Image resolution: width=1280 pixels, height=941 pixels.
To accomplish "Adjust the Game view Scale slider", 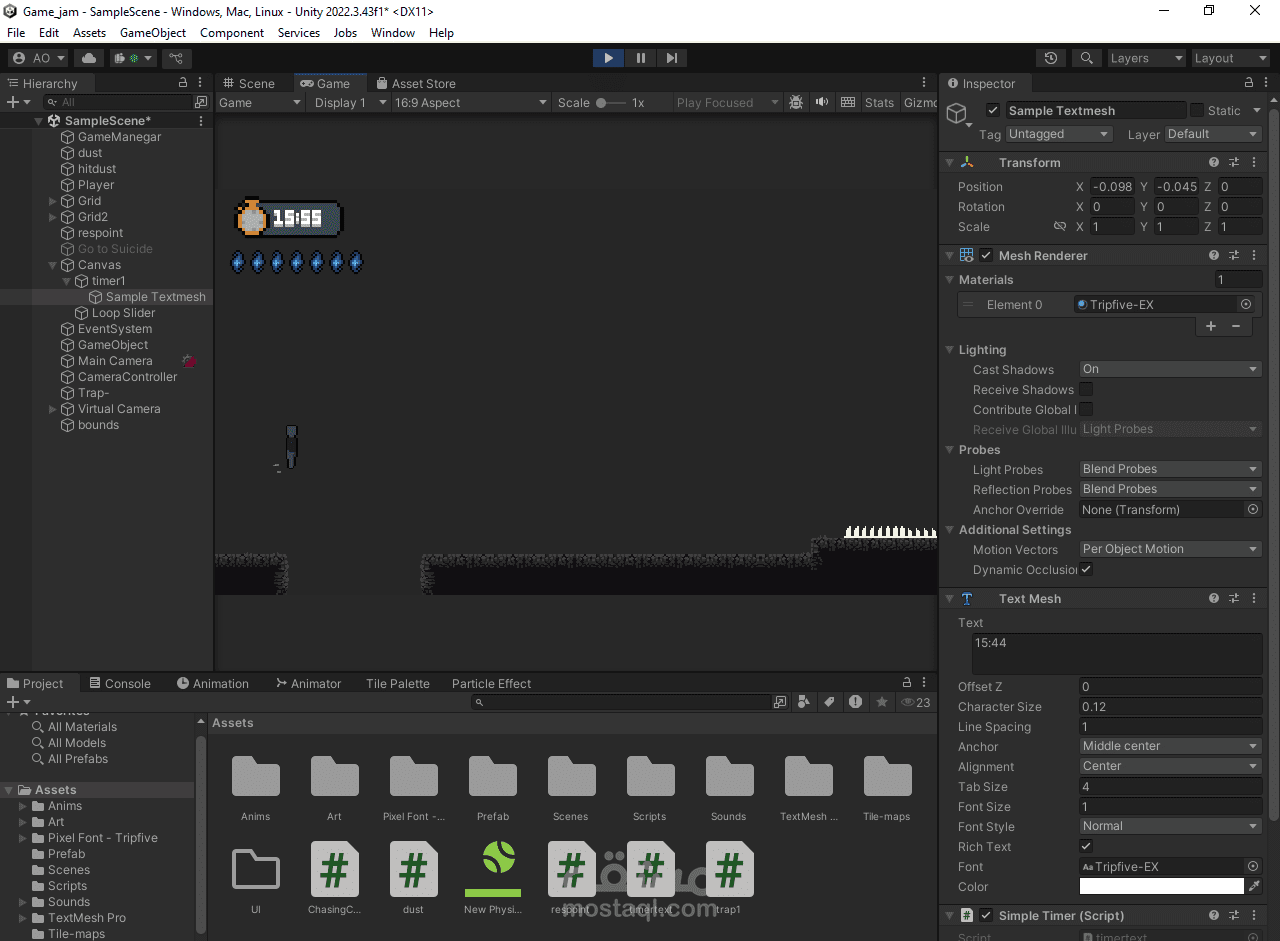I will point(610,102).
